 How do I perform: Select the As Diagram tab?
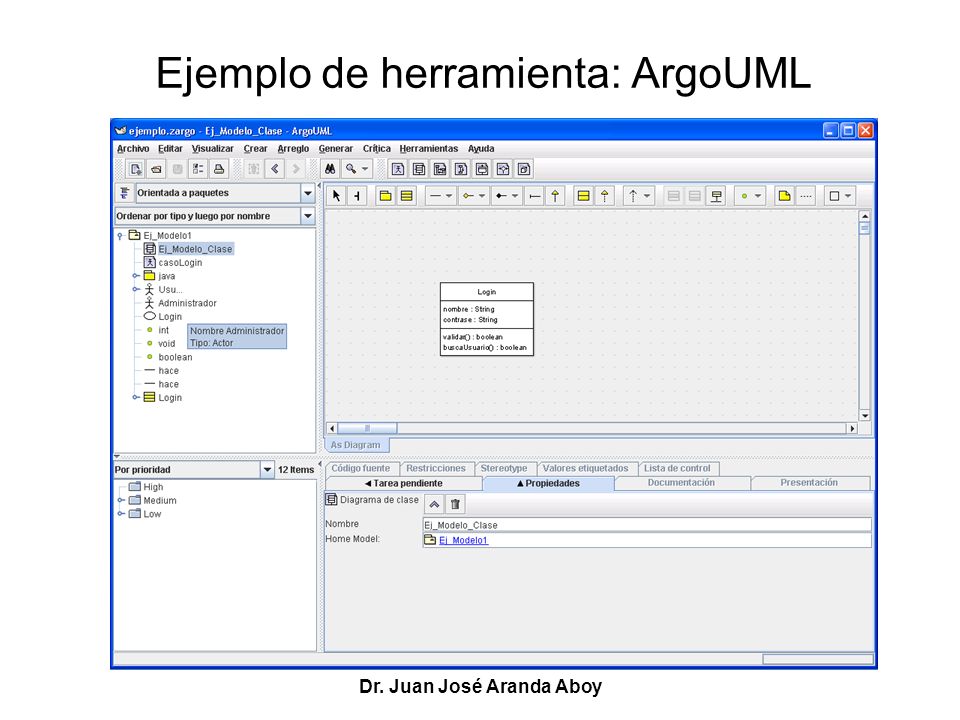(356, 445)
